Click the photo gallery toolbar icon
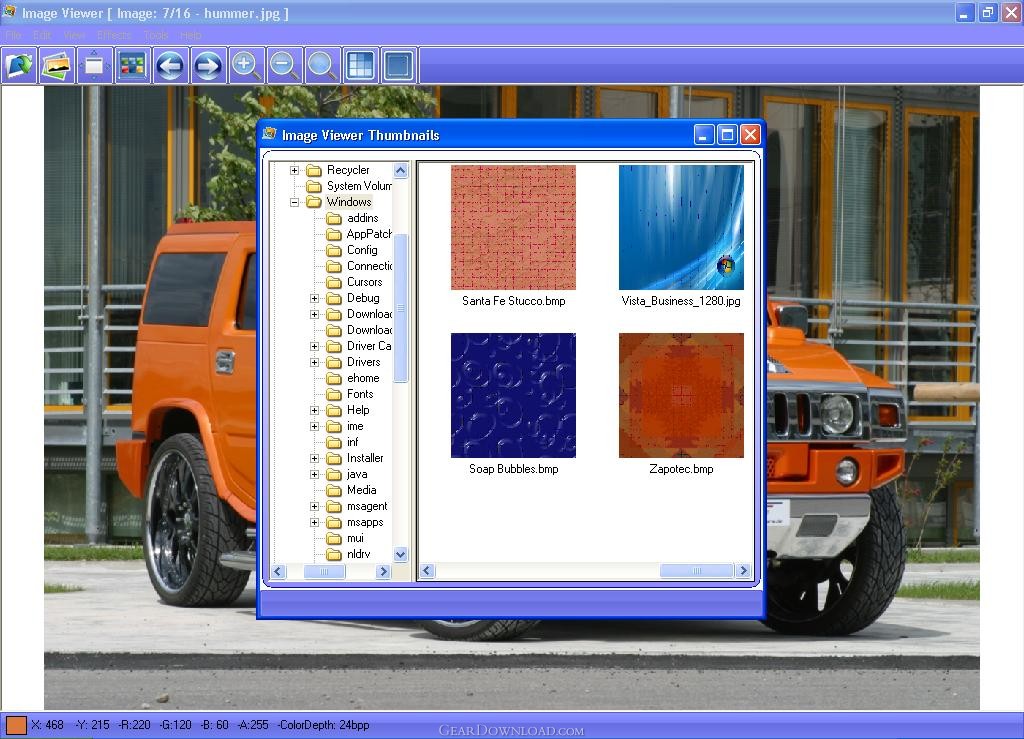 (57, 65)
